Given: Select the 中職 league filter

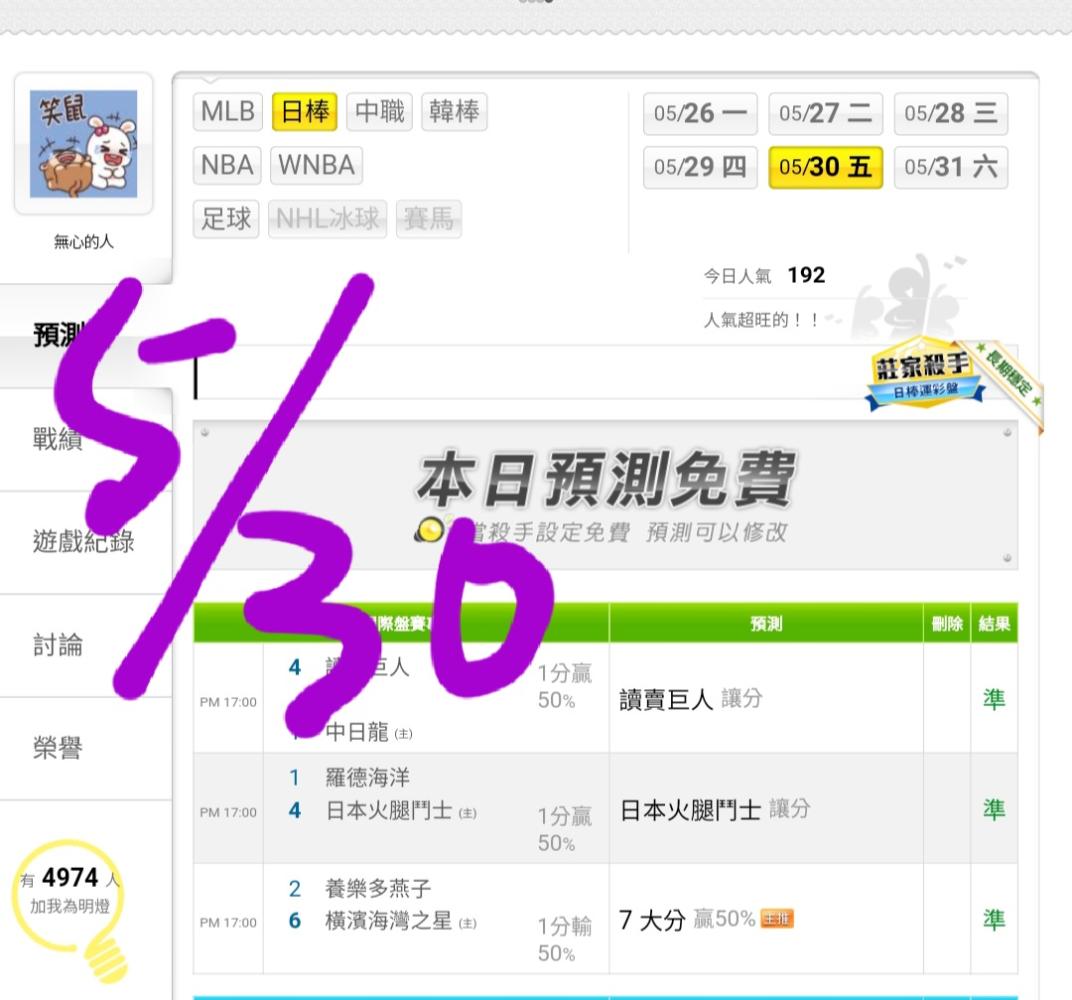Looking at the screenshot, I should pos(380,111).
